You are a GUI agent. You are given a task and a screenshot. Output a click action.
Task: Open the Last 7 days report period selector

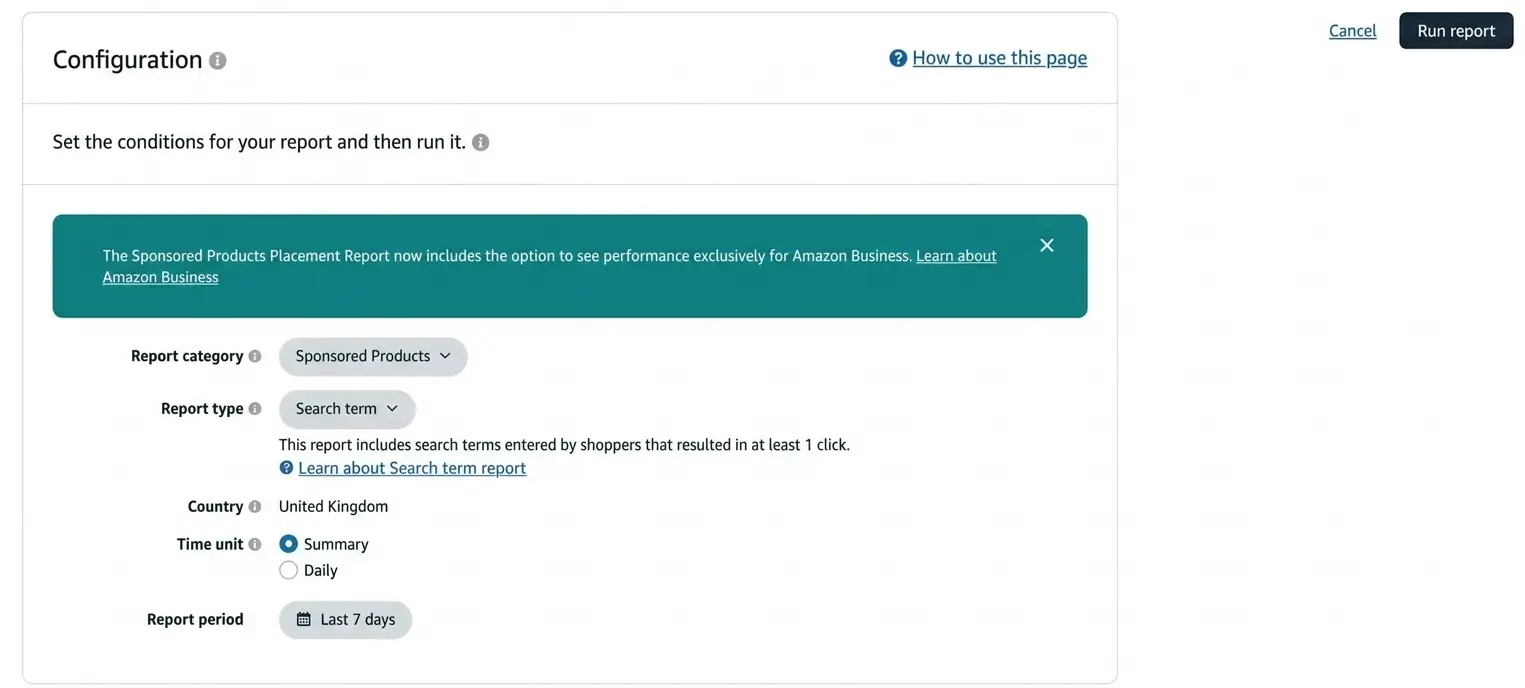(345, 619)
